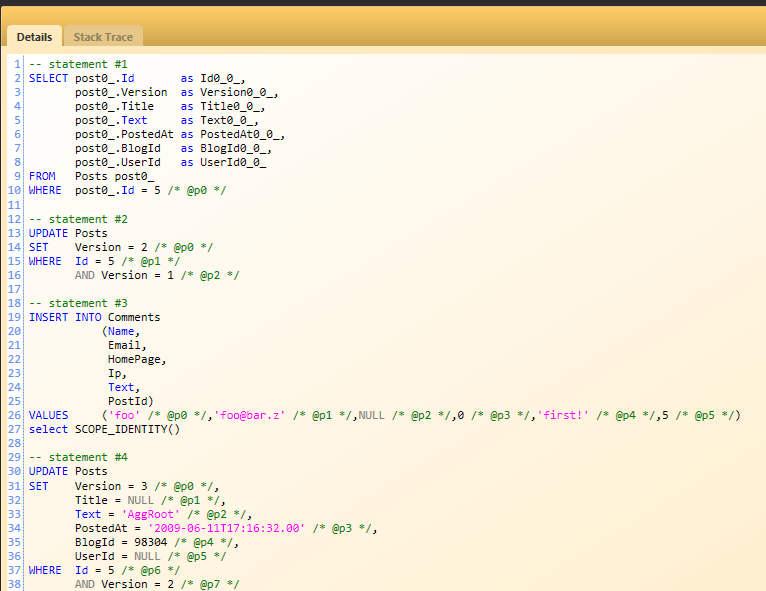Click 'Title0_0_,' alias on line 4
Screen dimensions: 766x591
click(x=233, y=106)
